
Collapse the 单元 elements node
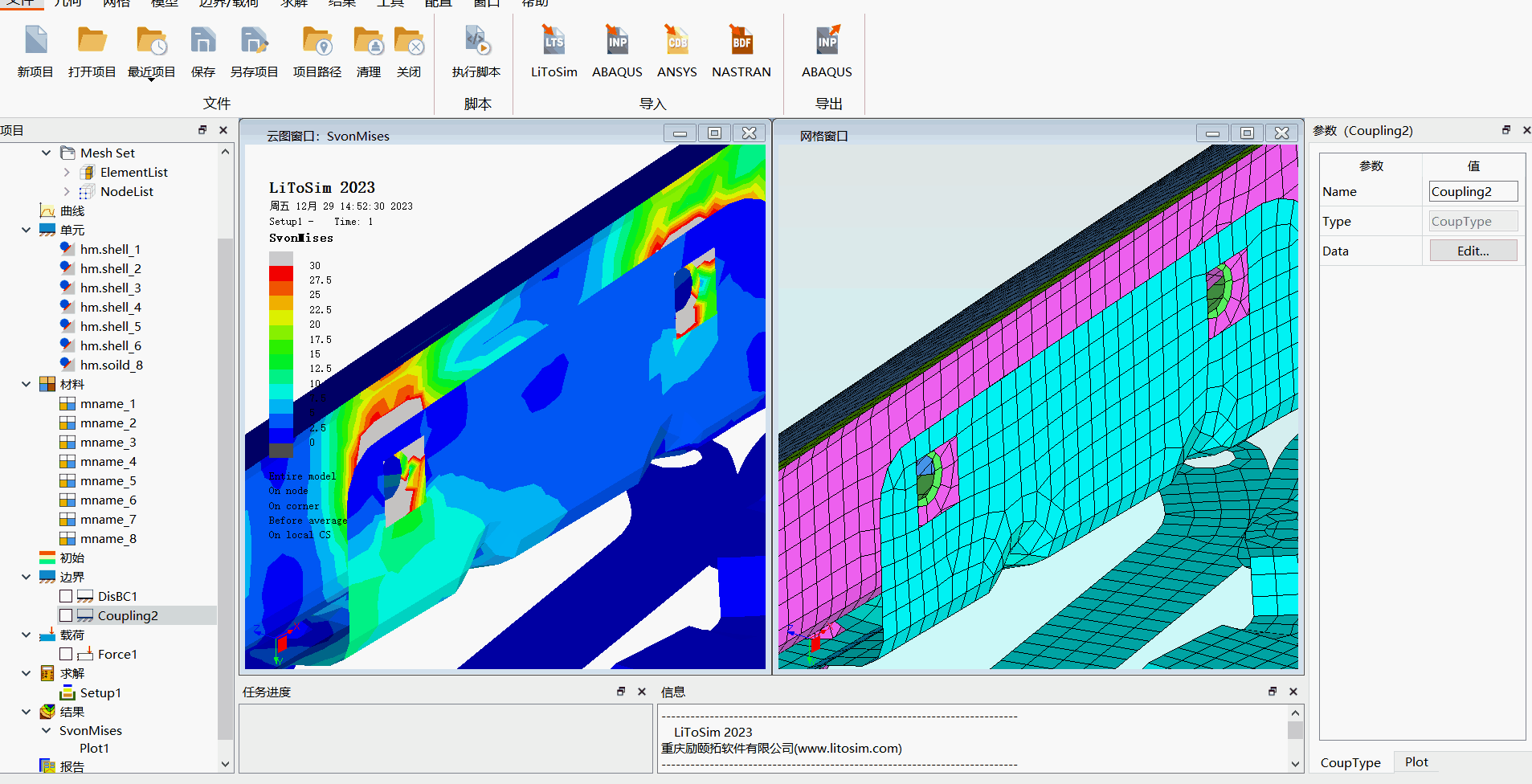27,230
